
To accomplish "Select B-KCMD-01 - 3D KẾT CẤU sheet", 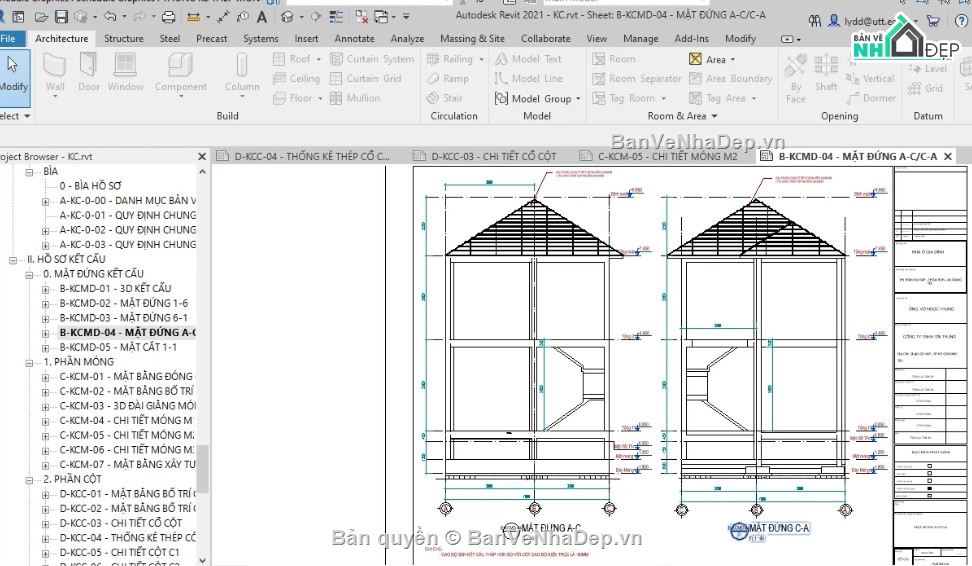I will click(115, 288).
